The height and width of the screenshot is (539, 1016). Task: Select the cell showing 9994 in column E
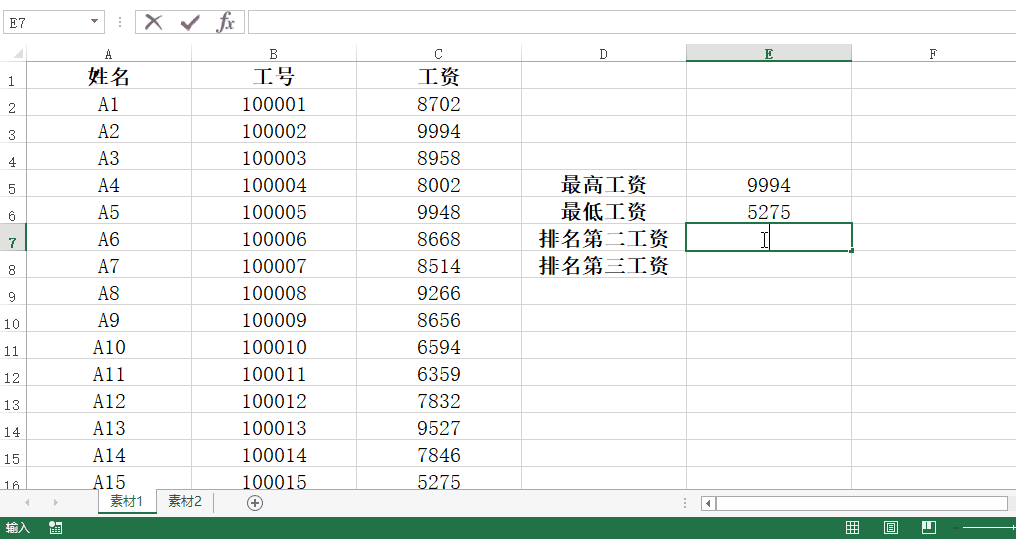pyautogui.click(x=768, y=185)
